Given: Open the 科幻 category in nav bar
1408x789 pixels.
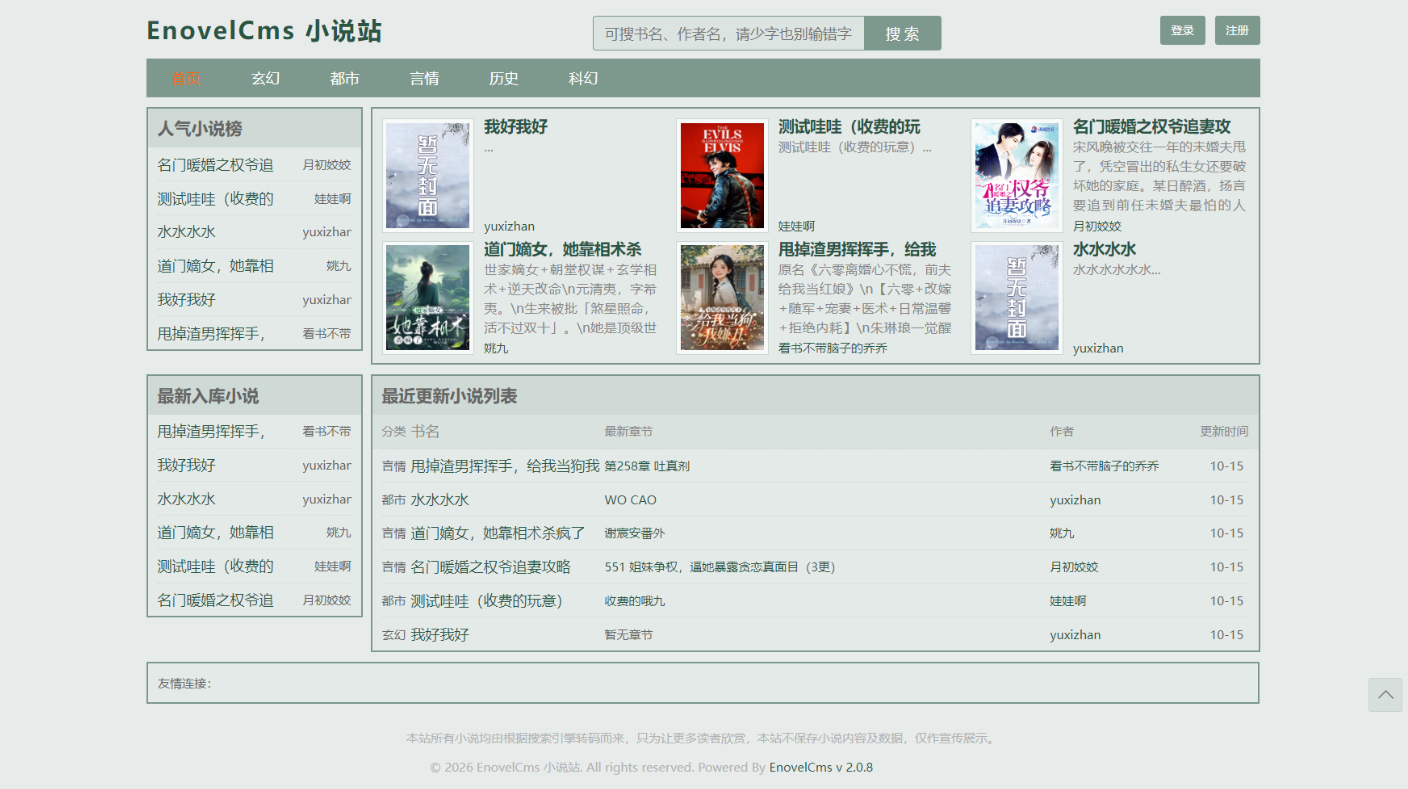Looking at the screenshot, I should pos(583,78).
